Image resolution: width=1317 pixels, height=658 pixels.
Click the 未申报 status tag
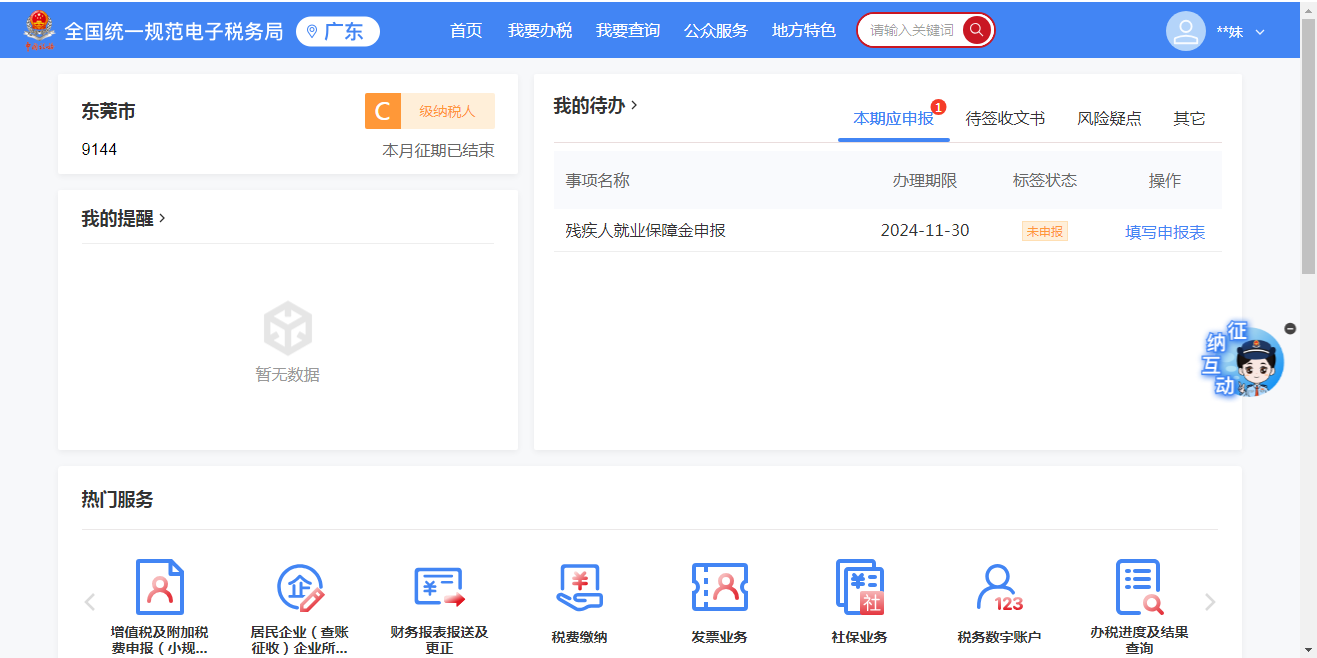[x=1044, y=232]
